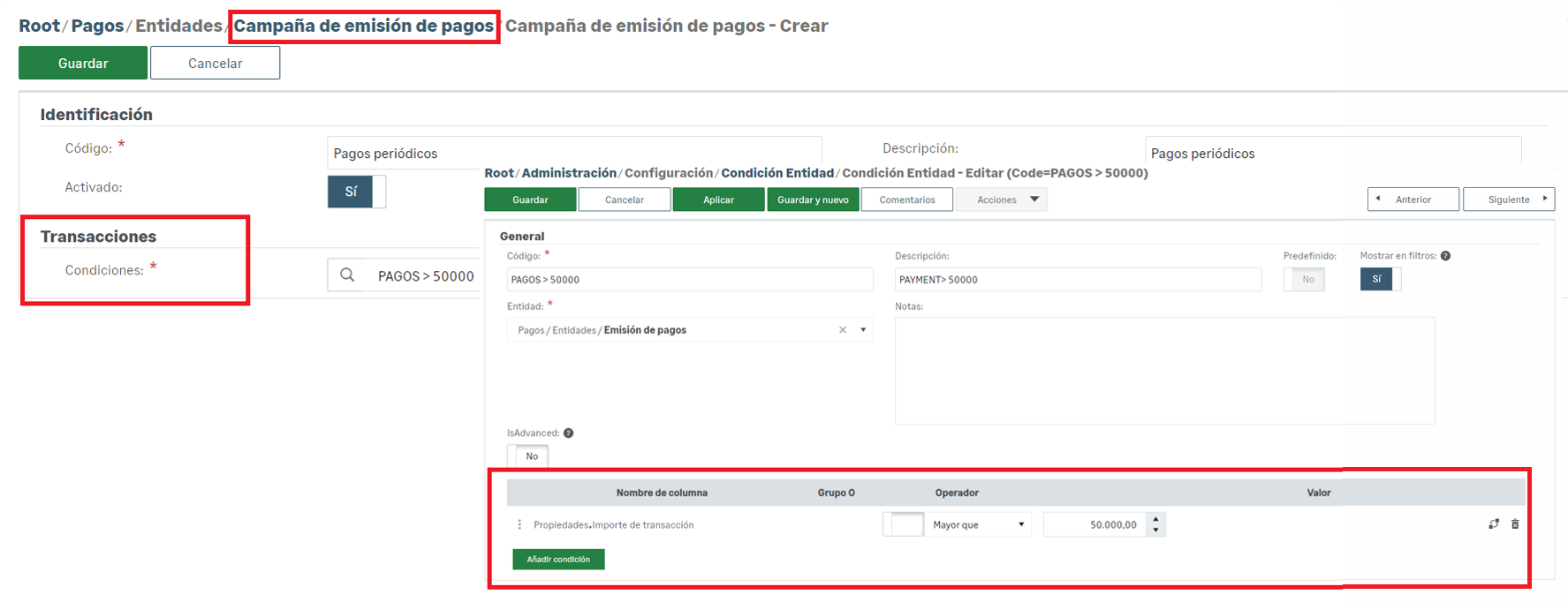This screenshot has height=602, width=1568.
Task: Increase the Valor amount with up arrow
Action: click(x=1155, y=519)
